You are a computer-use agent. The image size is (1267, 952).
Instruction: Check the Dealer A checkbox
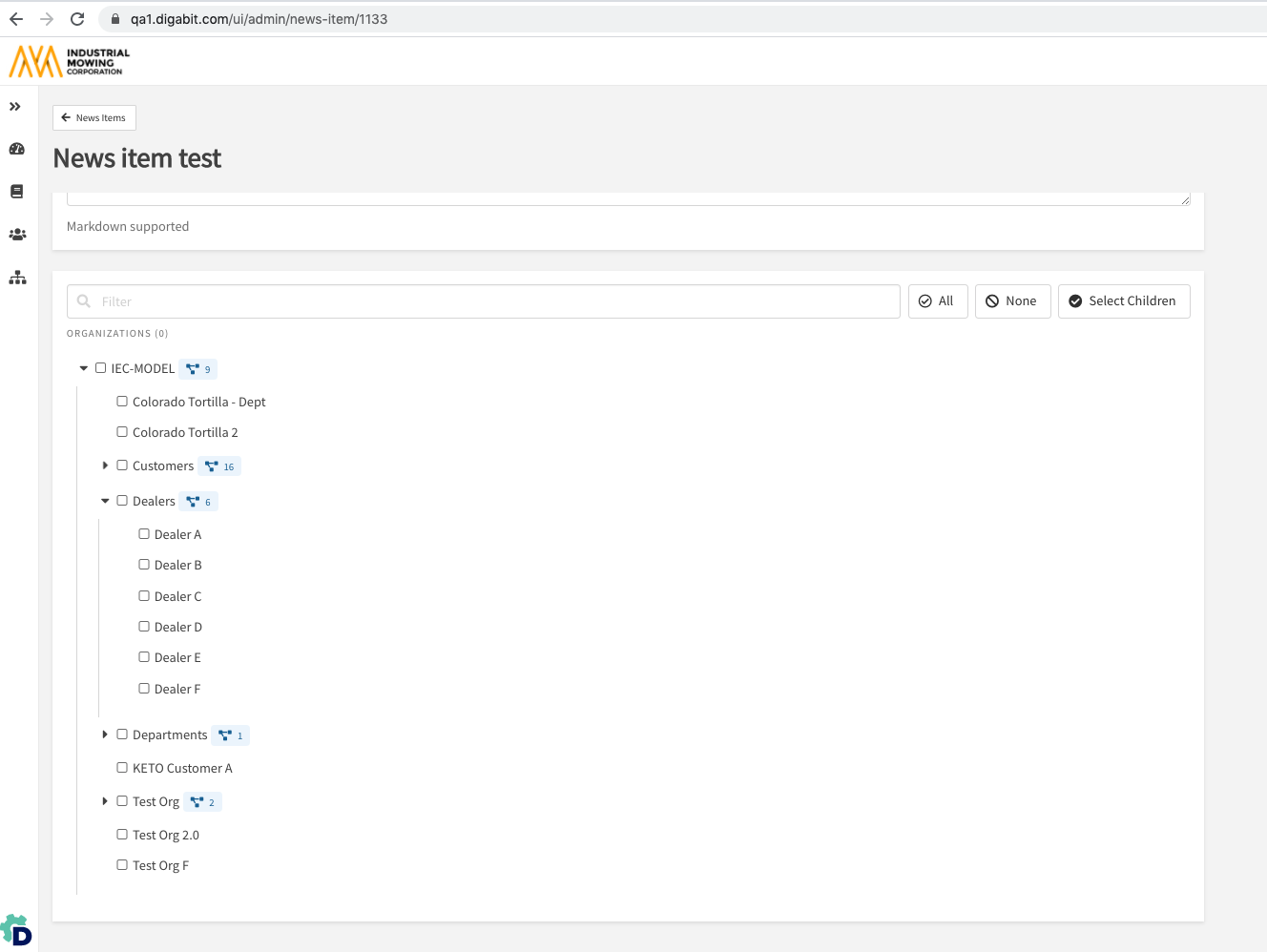coord(144,534)
